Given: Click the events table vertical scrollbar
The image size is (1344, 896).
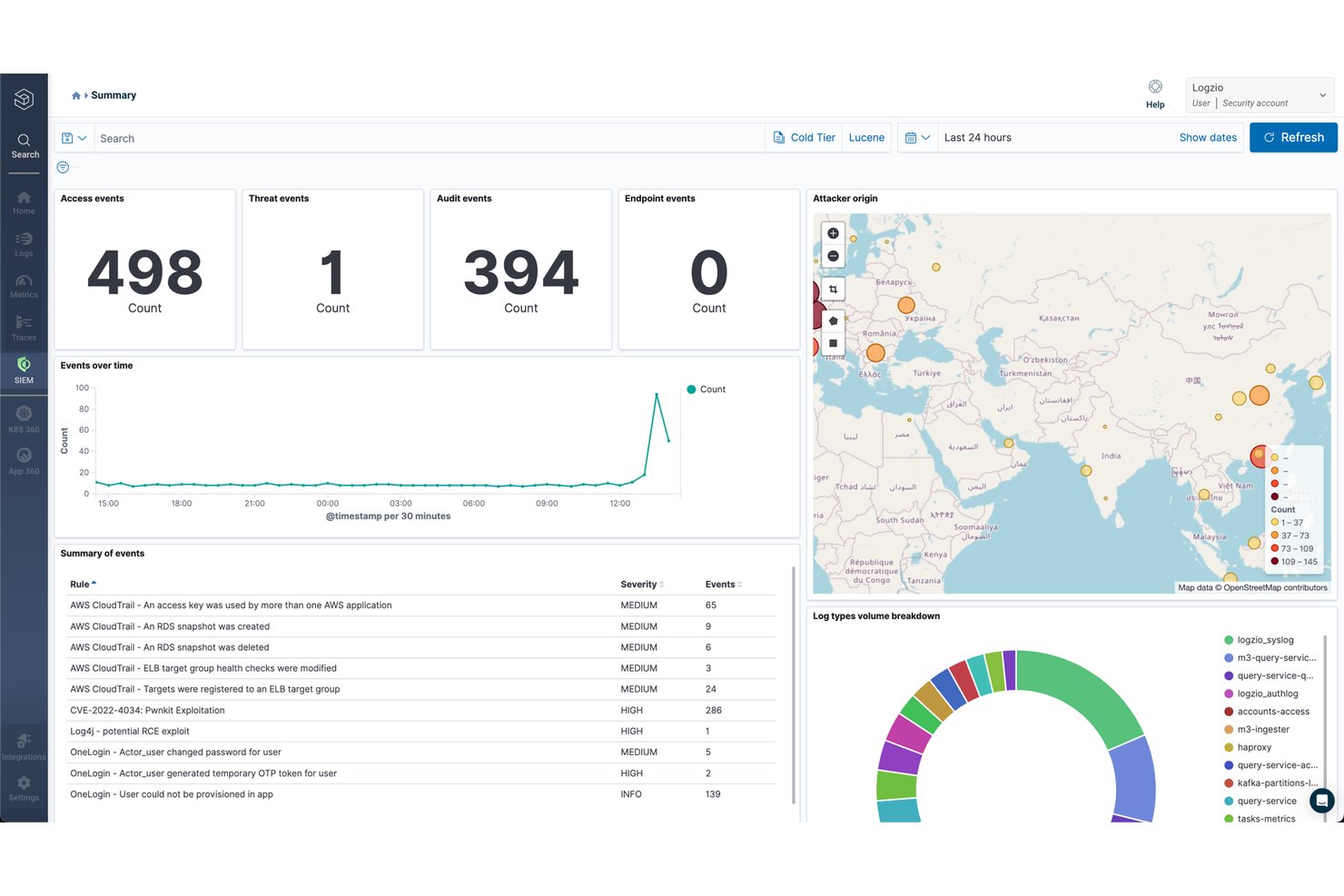Looking at the screenshot, I should click(794, 685).
